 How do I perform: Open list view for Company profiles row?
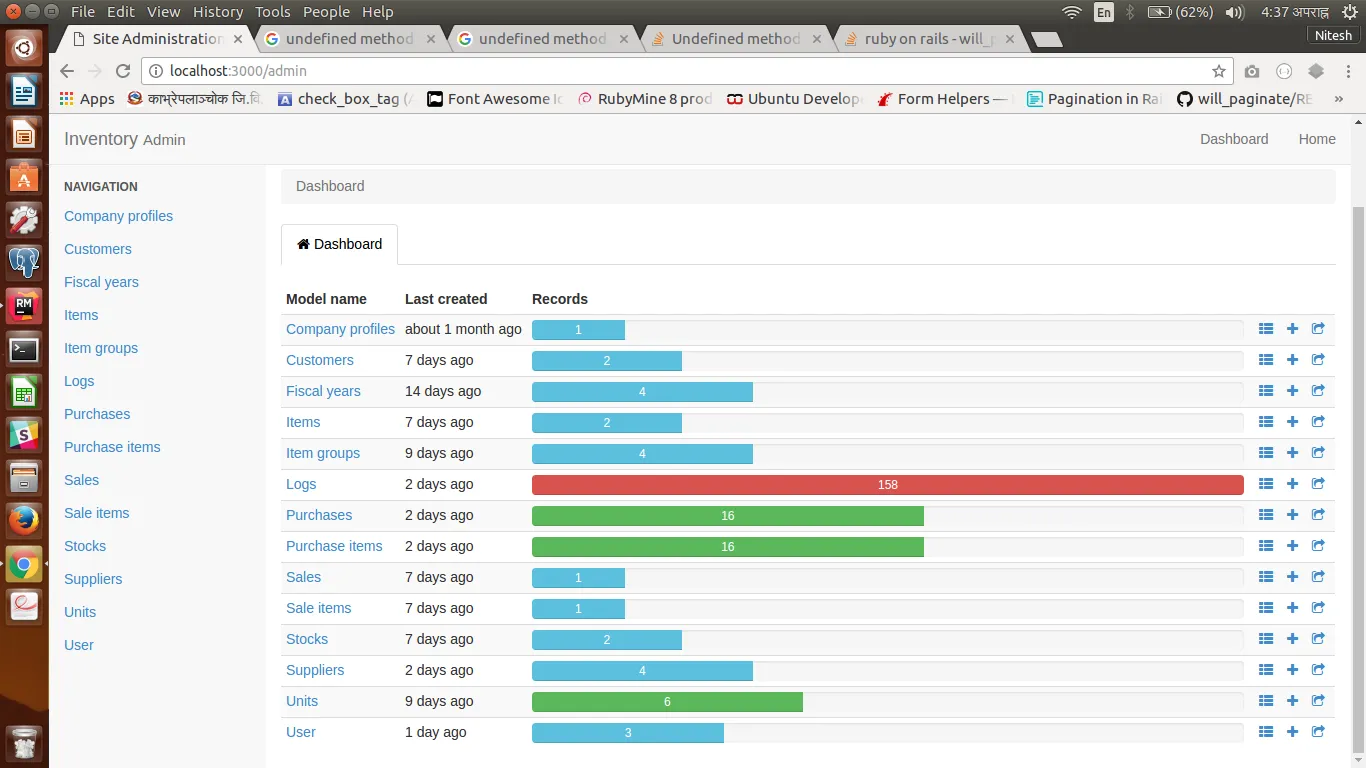(1266, 329)
